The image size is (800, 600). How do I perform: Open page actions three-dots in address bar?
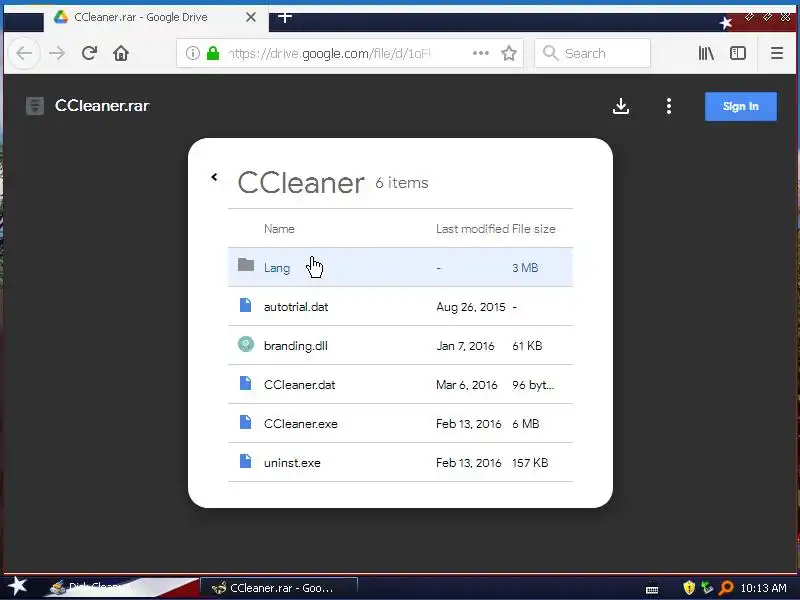click(x=481, y=53)
